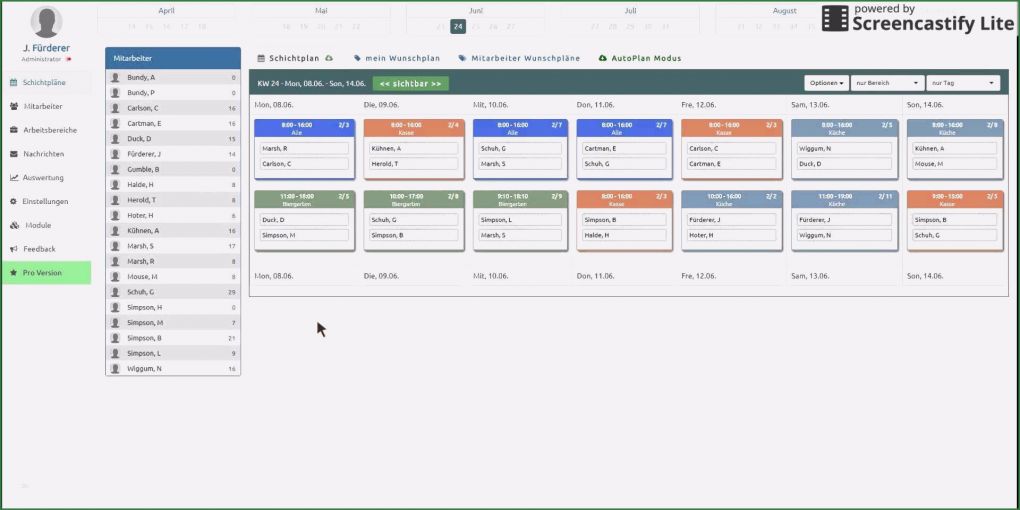Activate AutoPlan Modus

[x=640, y=59]
